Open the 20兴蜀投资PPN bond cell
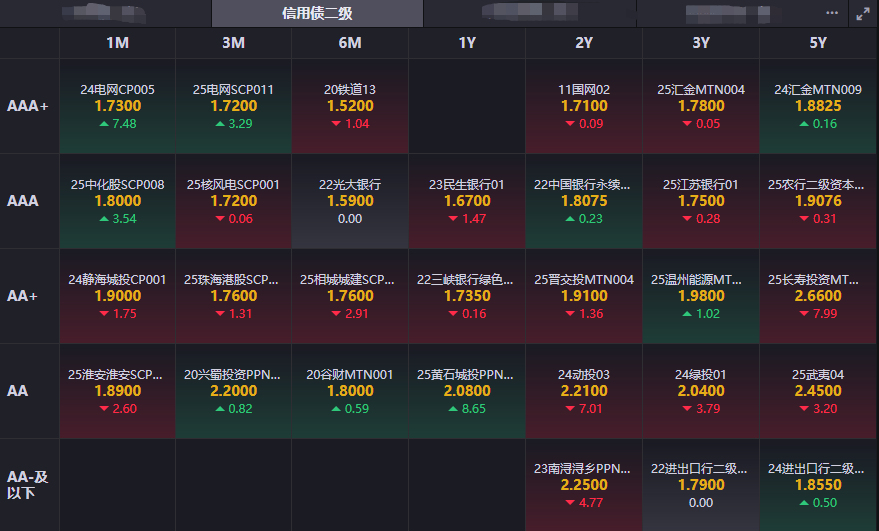 [x=234, y=391]
